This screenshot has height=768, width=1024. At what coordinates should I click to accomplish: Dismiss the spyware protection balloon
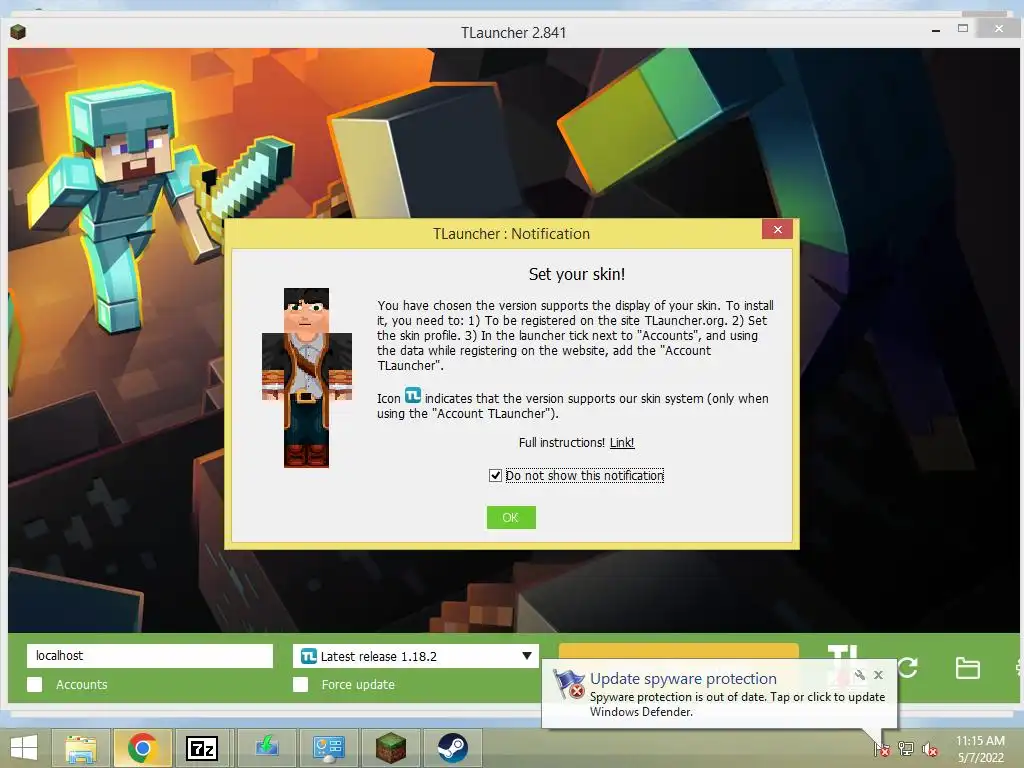[878, 675]
